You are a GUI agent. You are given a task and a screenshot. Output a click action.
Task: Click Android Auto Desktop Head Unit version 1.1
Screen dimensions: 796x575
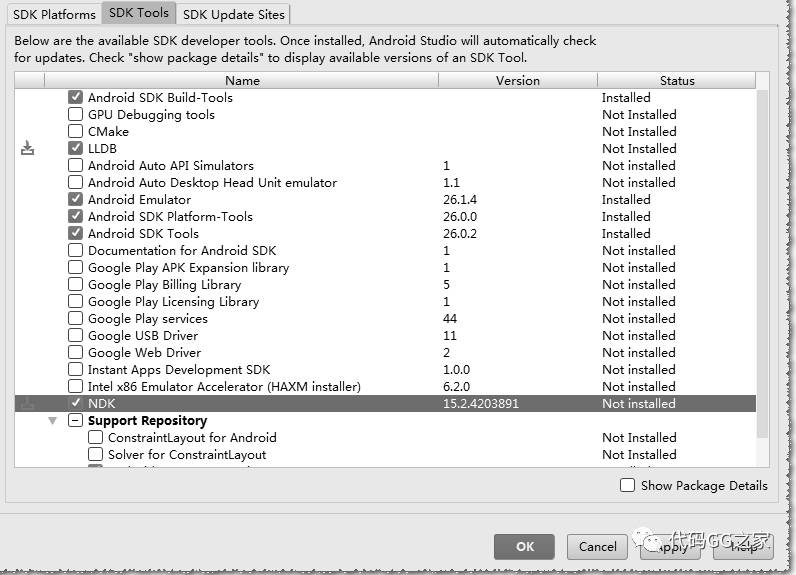coord(451,182)
